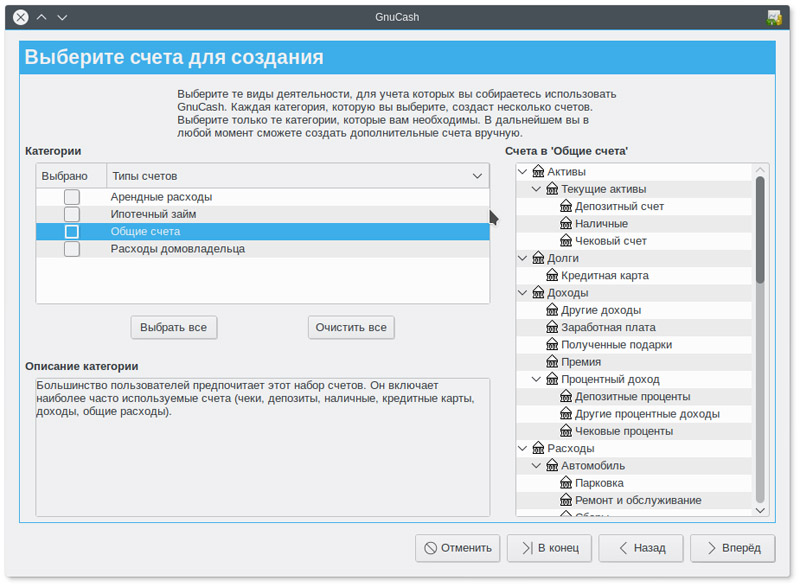This screenshot has width=800, height=587.
Task: Click the Заработная плата account icon
Action: tap(552, 327)
